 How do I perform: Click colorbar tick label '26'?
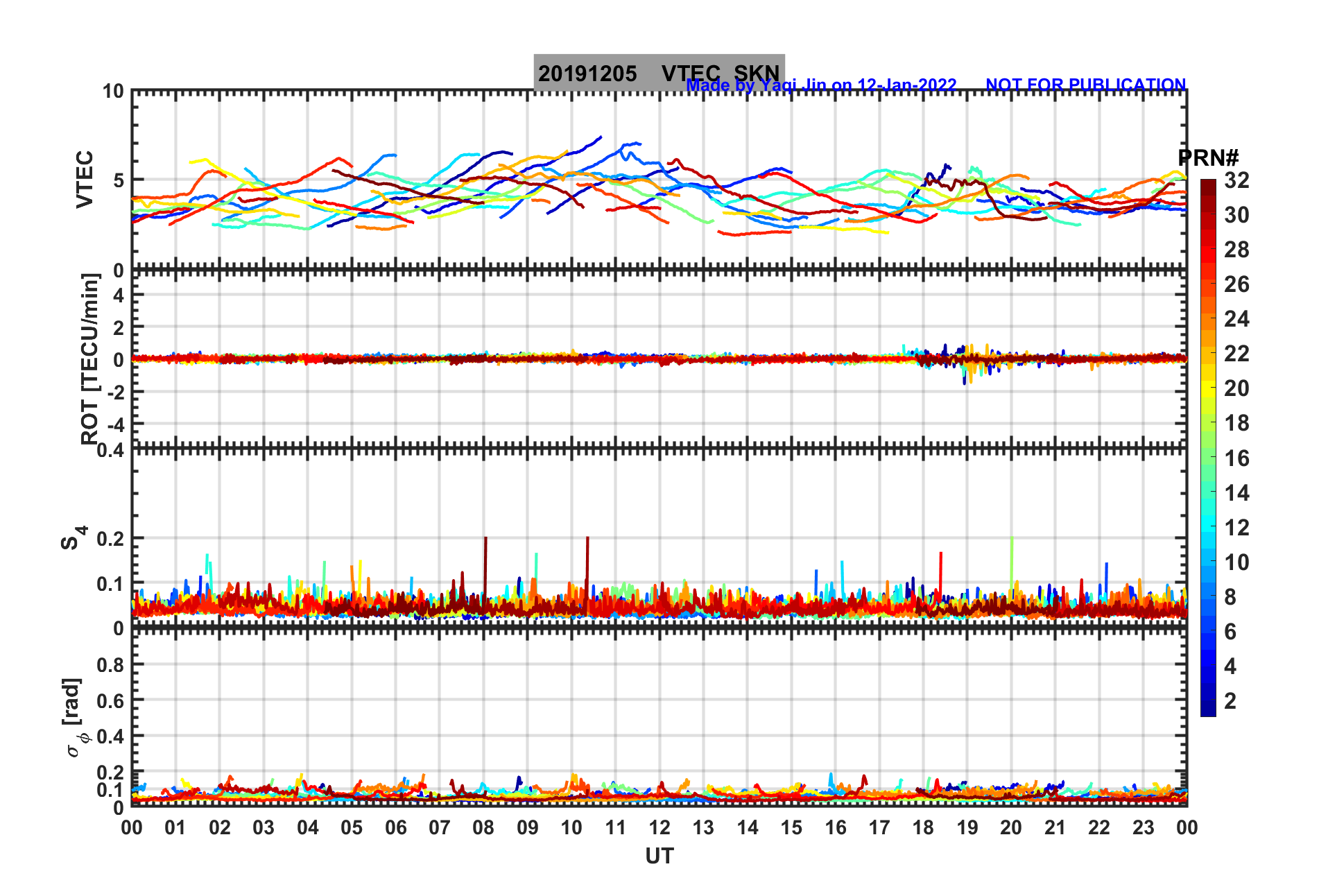coord(1236,284)
